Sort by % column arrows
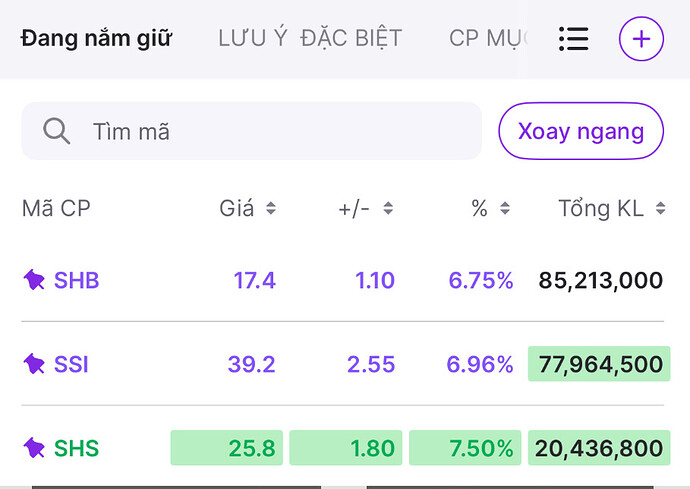The height and width of the screenshot is (489, 690). click(505, 209)
